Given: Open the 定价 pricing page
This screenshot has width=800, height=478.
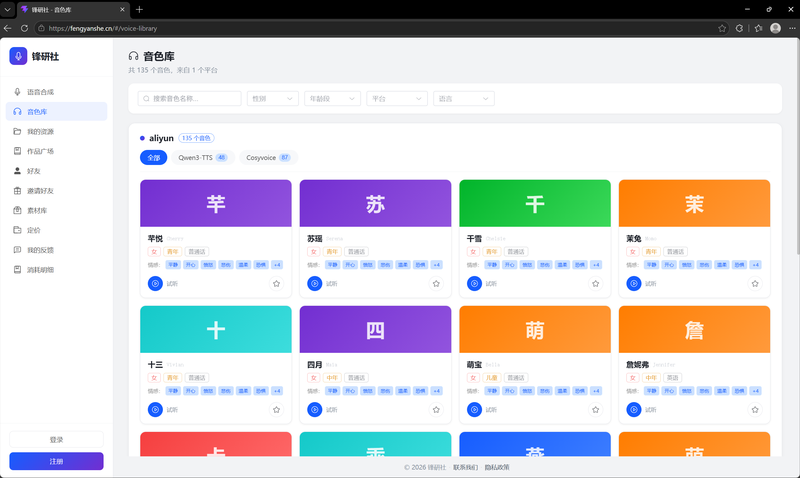Looking at the screenshot, I should (57, 230).
